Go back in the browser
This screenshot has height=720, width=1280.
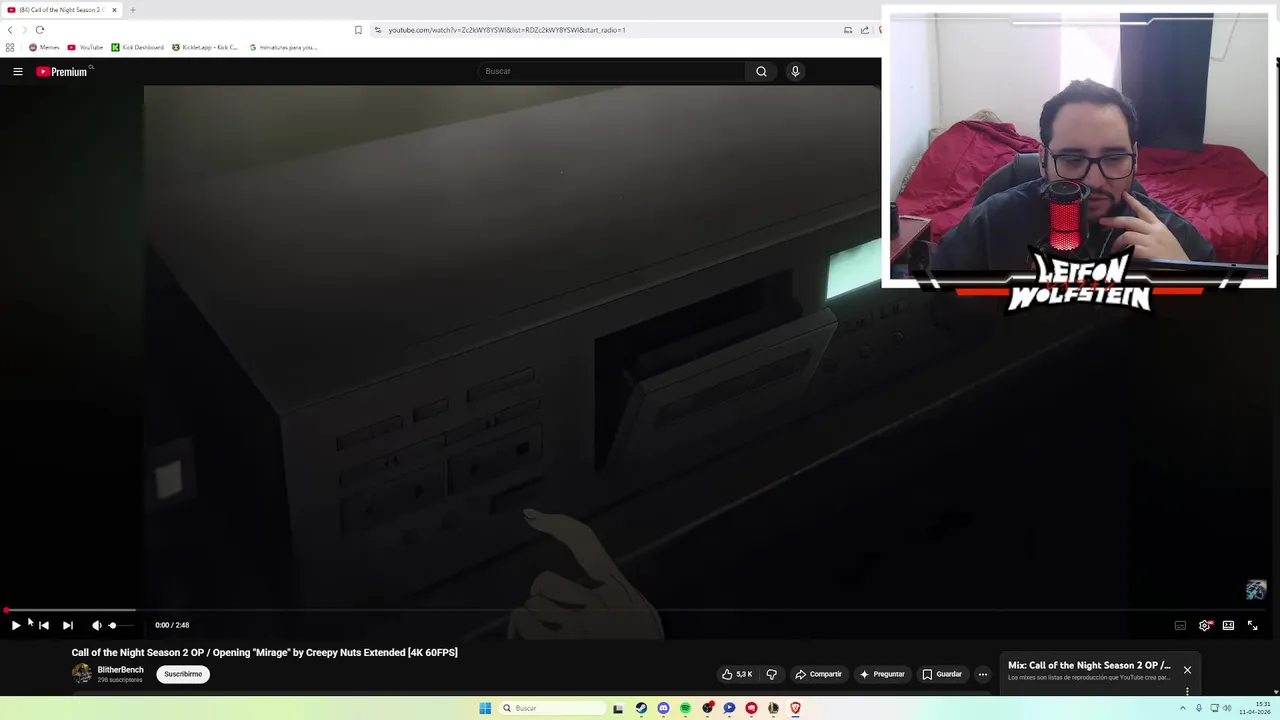pos(10,30)
